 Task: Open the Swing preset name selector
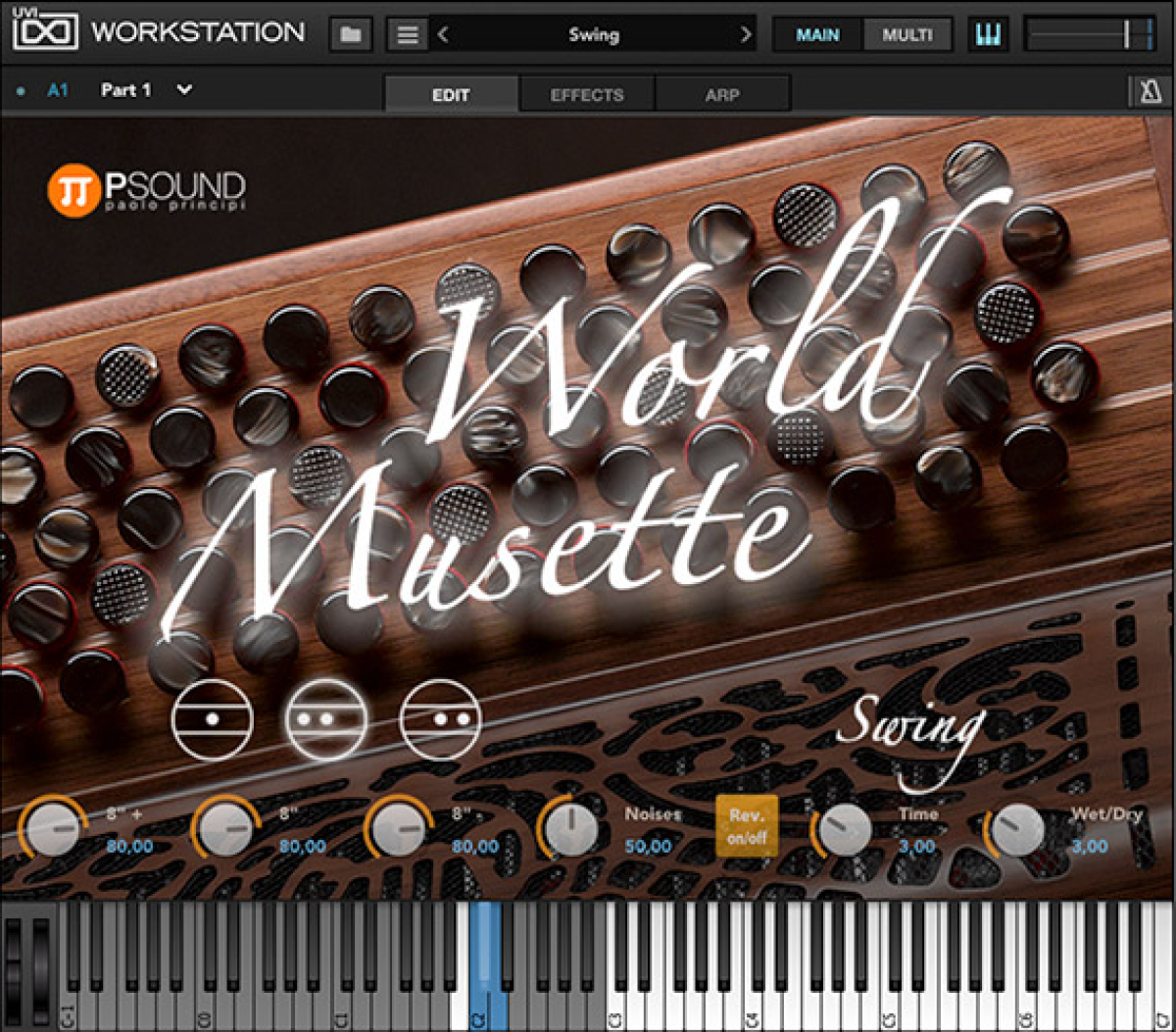pos(594,35)
